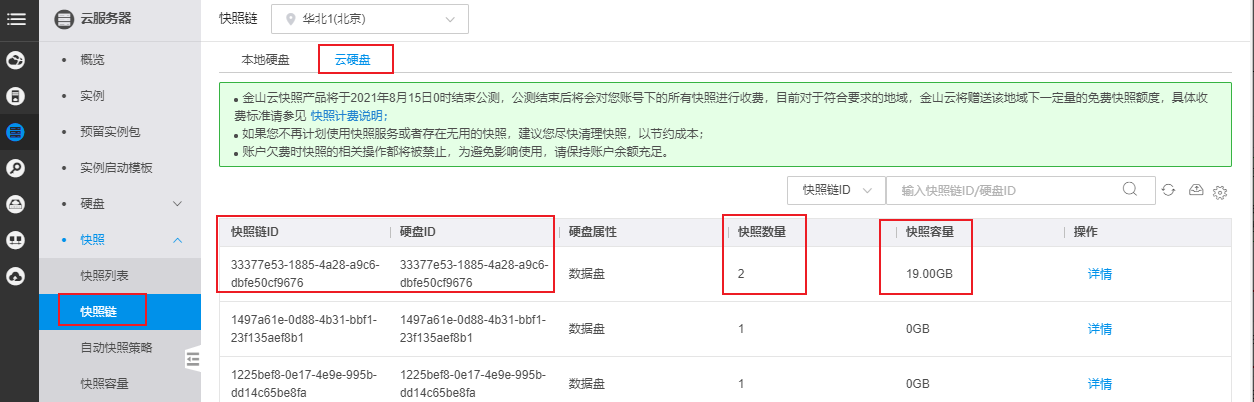Viewport: 1254px width, 402px height.
Task: Go to 预留实例包
Action: tap(110, 132)
